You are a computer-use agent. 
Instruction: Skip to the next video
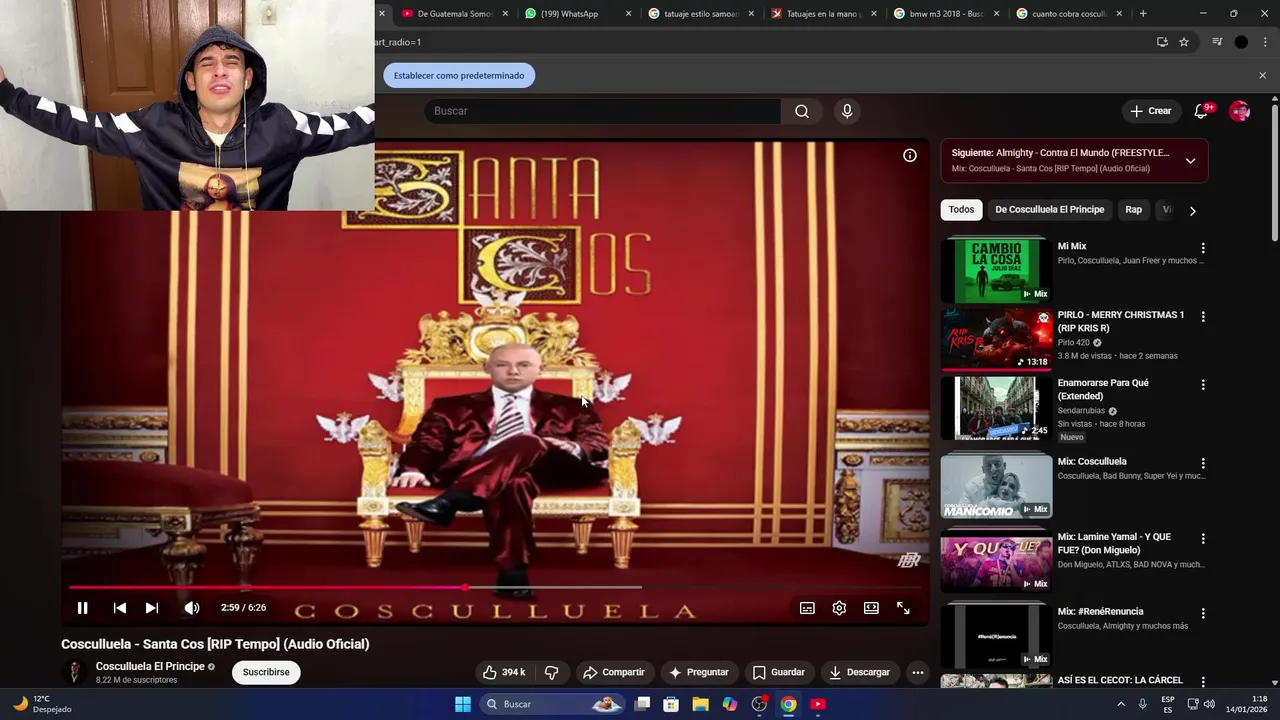pyautogui.click(x=152, y=608)
